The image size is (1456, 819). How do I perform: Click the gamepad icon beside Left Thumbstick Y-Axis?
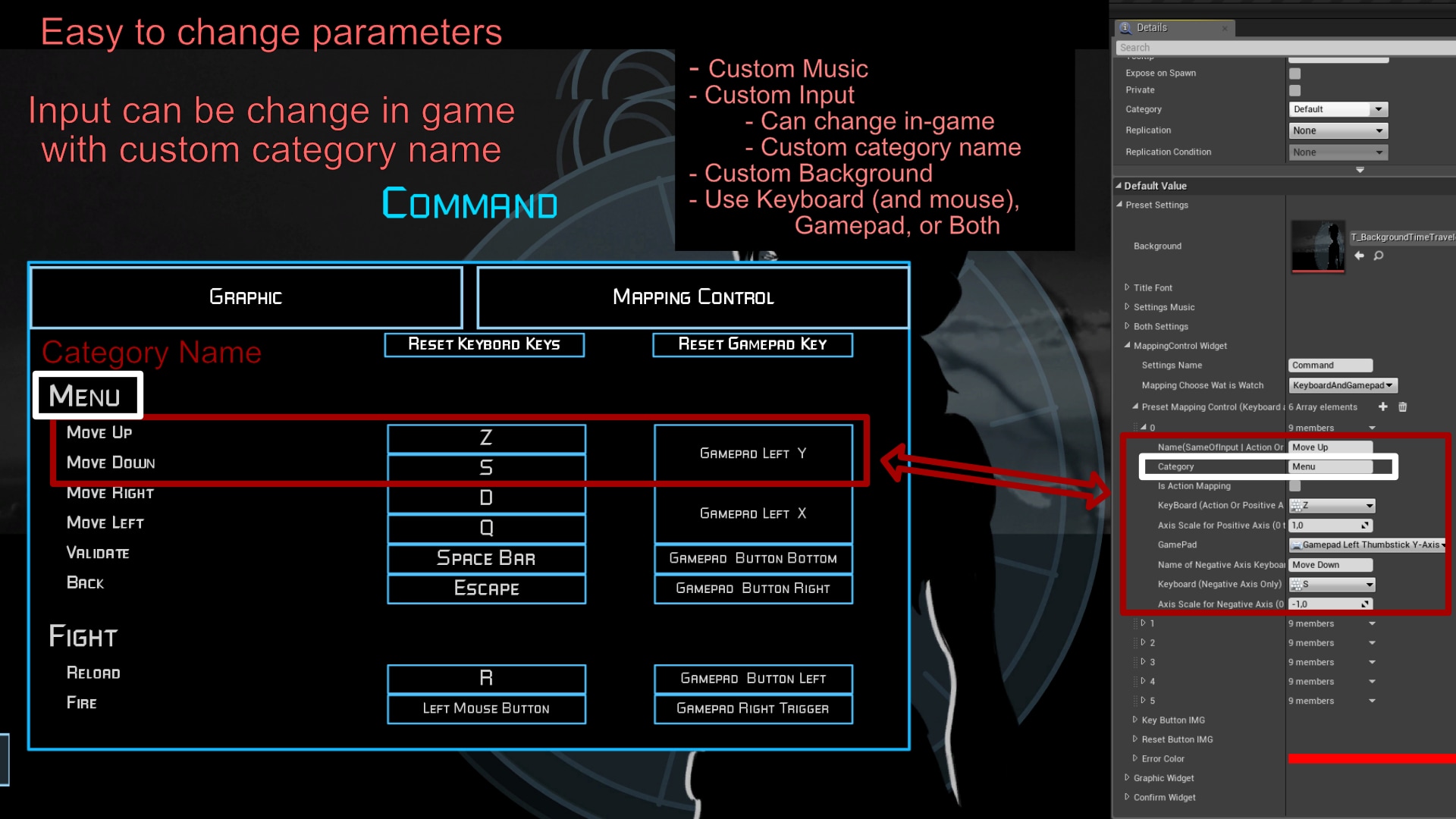point(1298,545)
